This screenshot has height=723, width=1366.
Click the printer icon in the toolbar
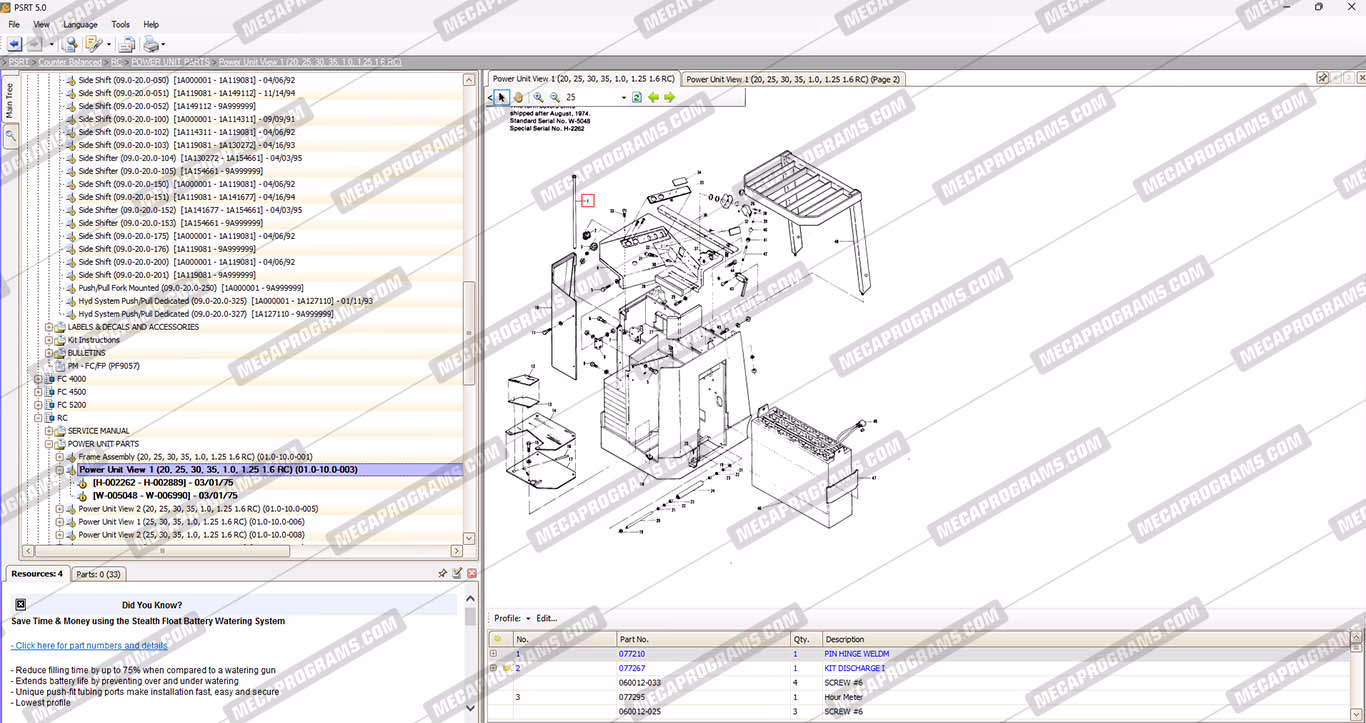pos(150,44)
